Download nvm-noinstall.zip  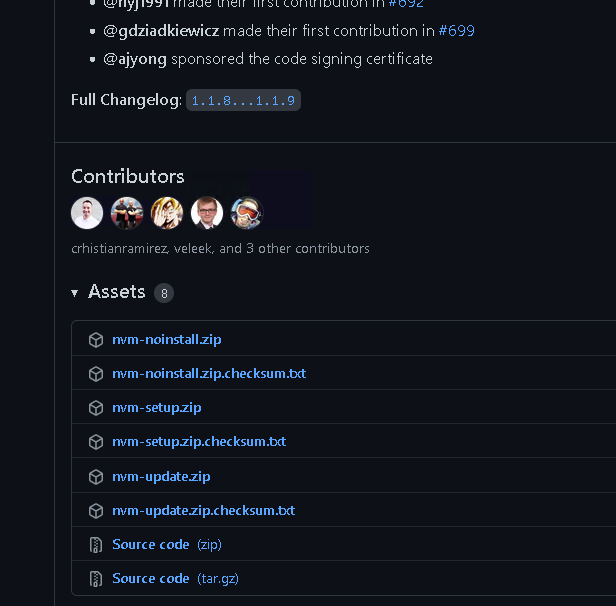(167, 339)
